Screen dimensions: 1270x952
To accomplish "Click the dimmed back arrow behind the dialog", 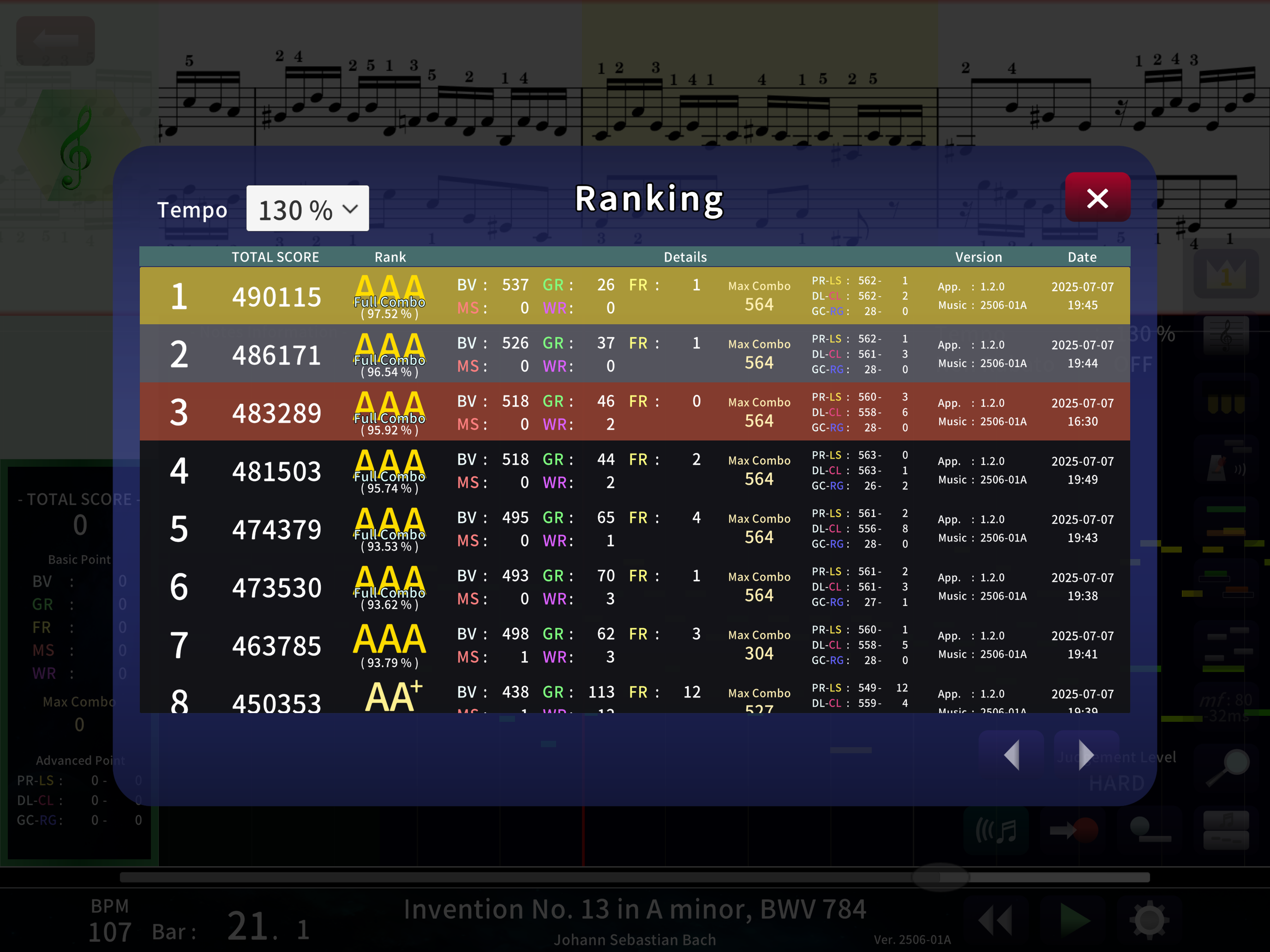I will click(56, 41).
